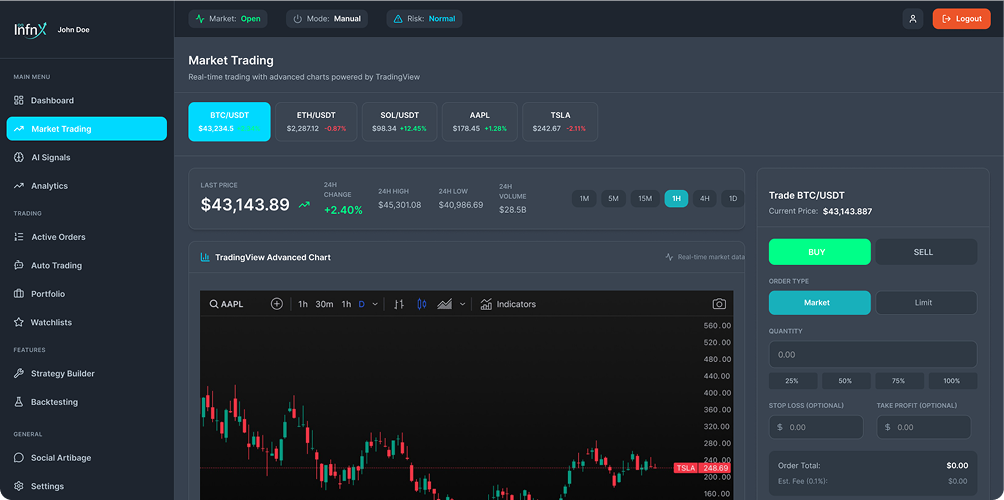Switch timeframe to 5M

(613, 198)
